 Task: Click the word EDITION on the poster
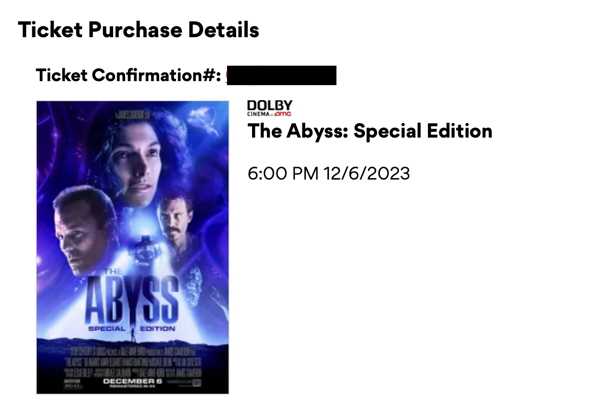(x=158, y=329)
